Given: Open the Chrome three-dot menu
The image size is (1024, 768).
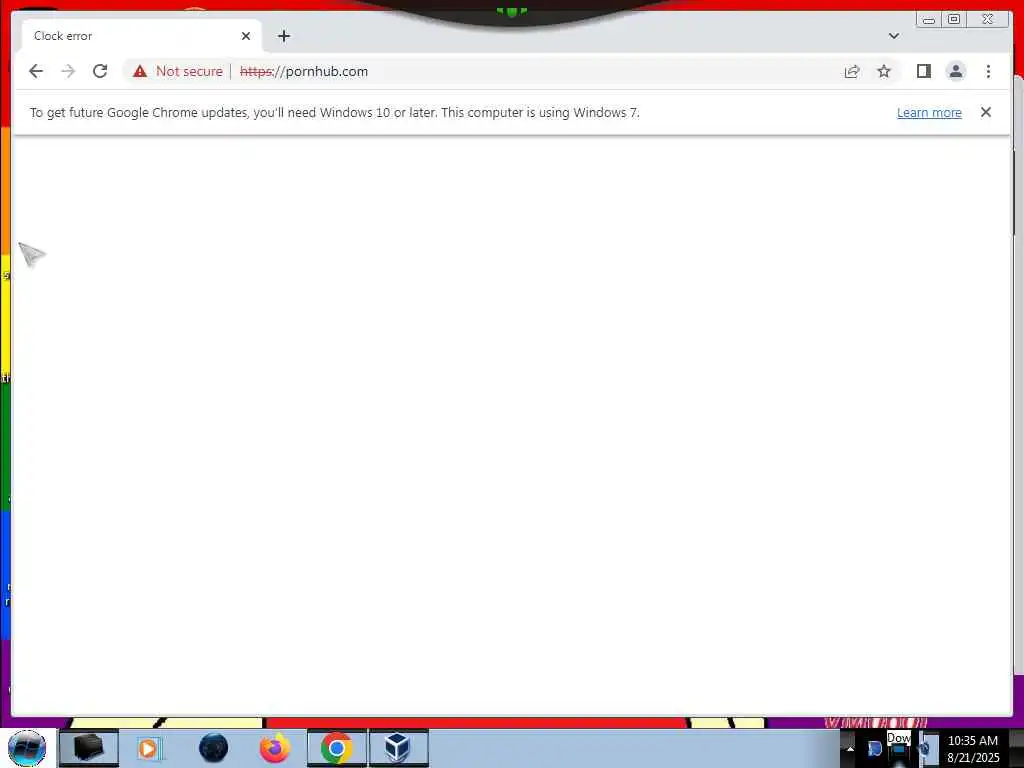Looking at the screenshot, I should [988, 71].
